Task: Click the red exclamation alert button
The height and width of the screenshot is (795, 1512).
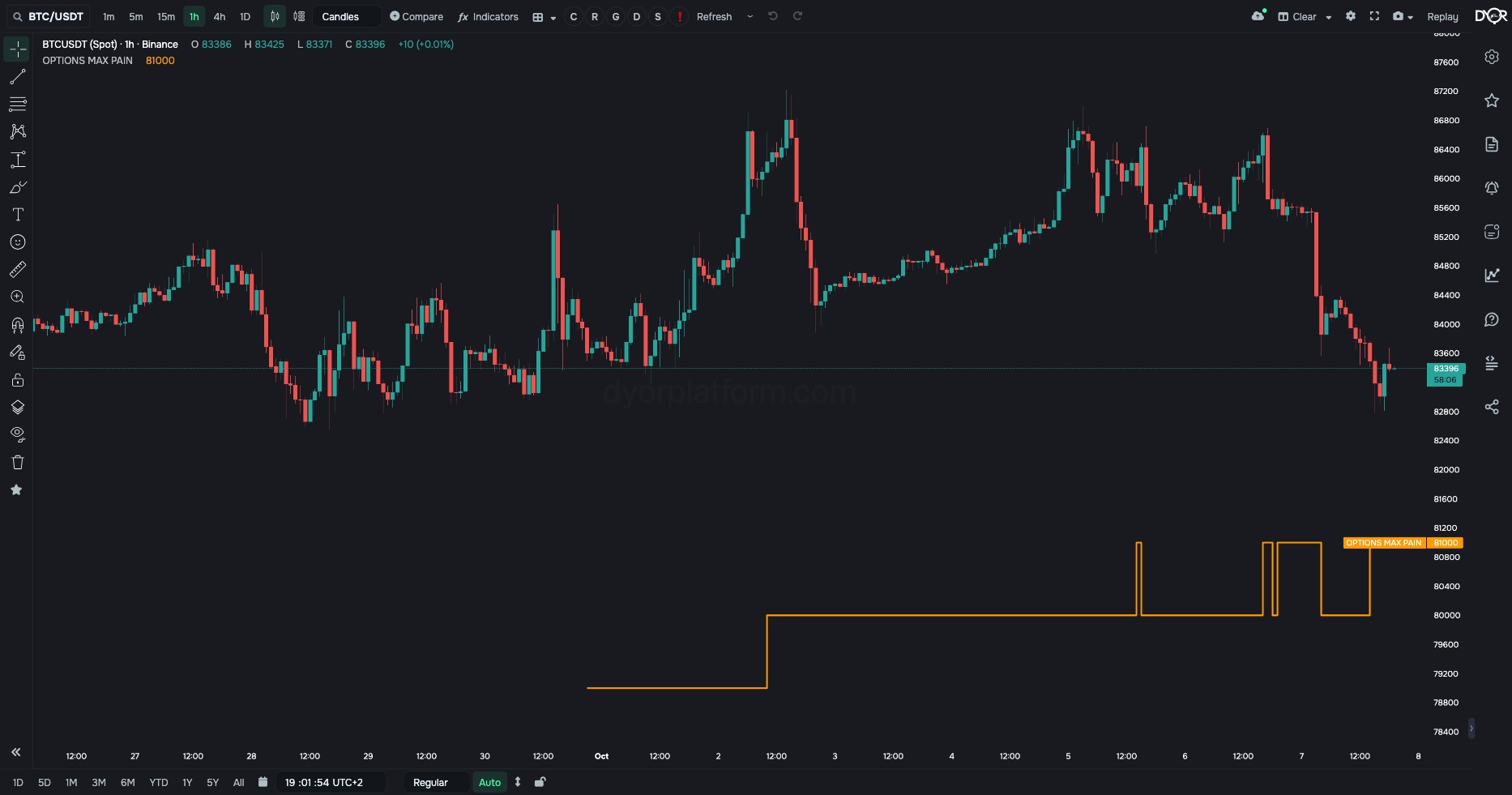Action: [x=679, y=17]
